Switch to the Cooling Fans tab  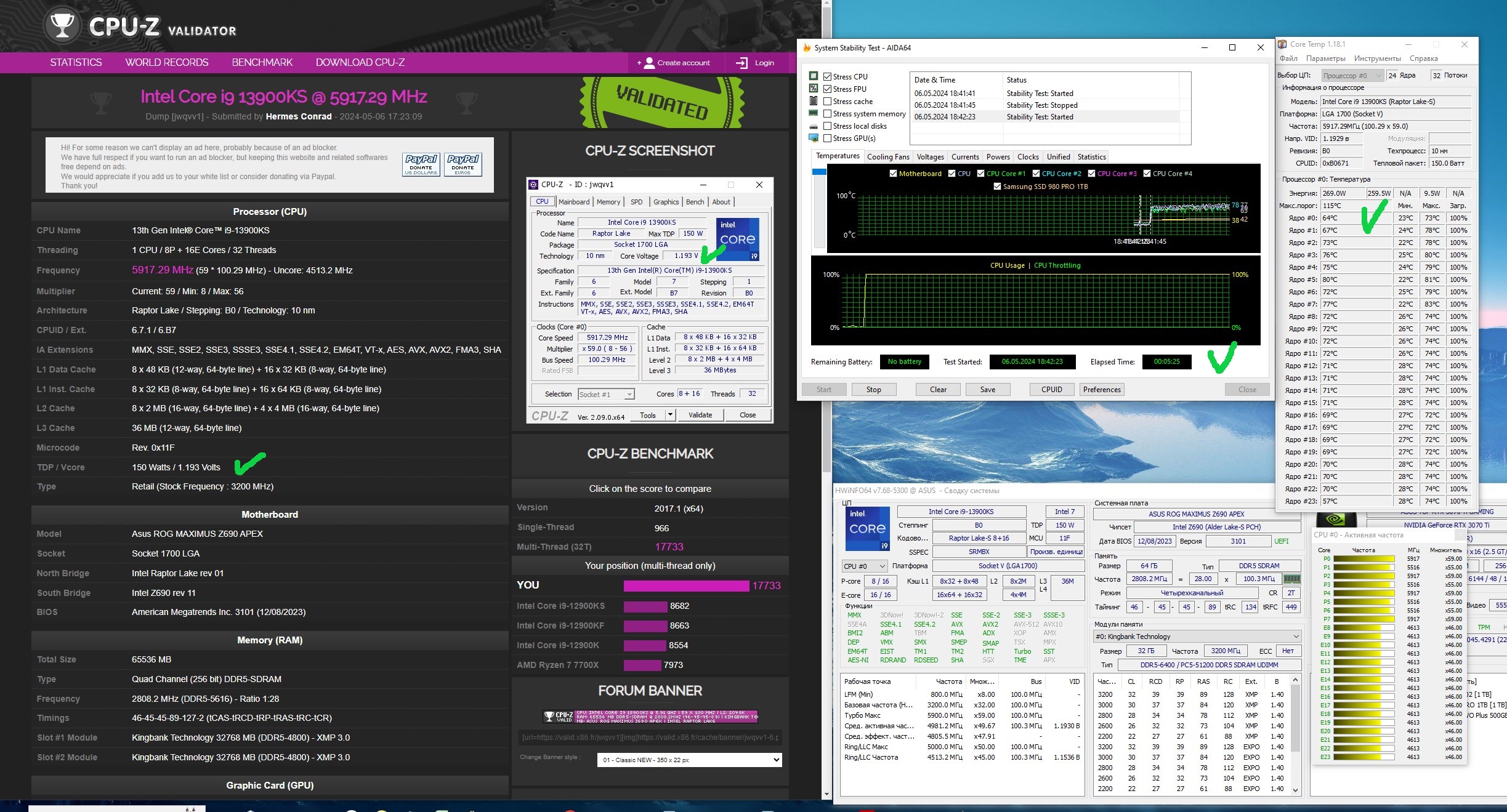(x=887, y=157)
